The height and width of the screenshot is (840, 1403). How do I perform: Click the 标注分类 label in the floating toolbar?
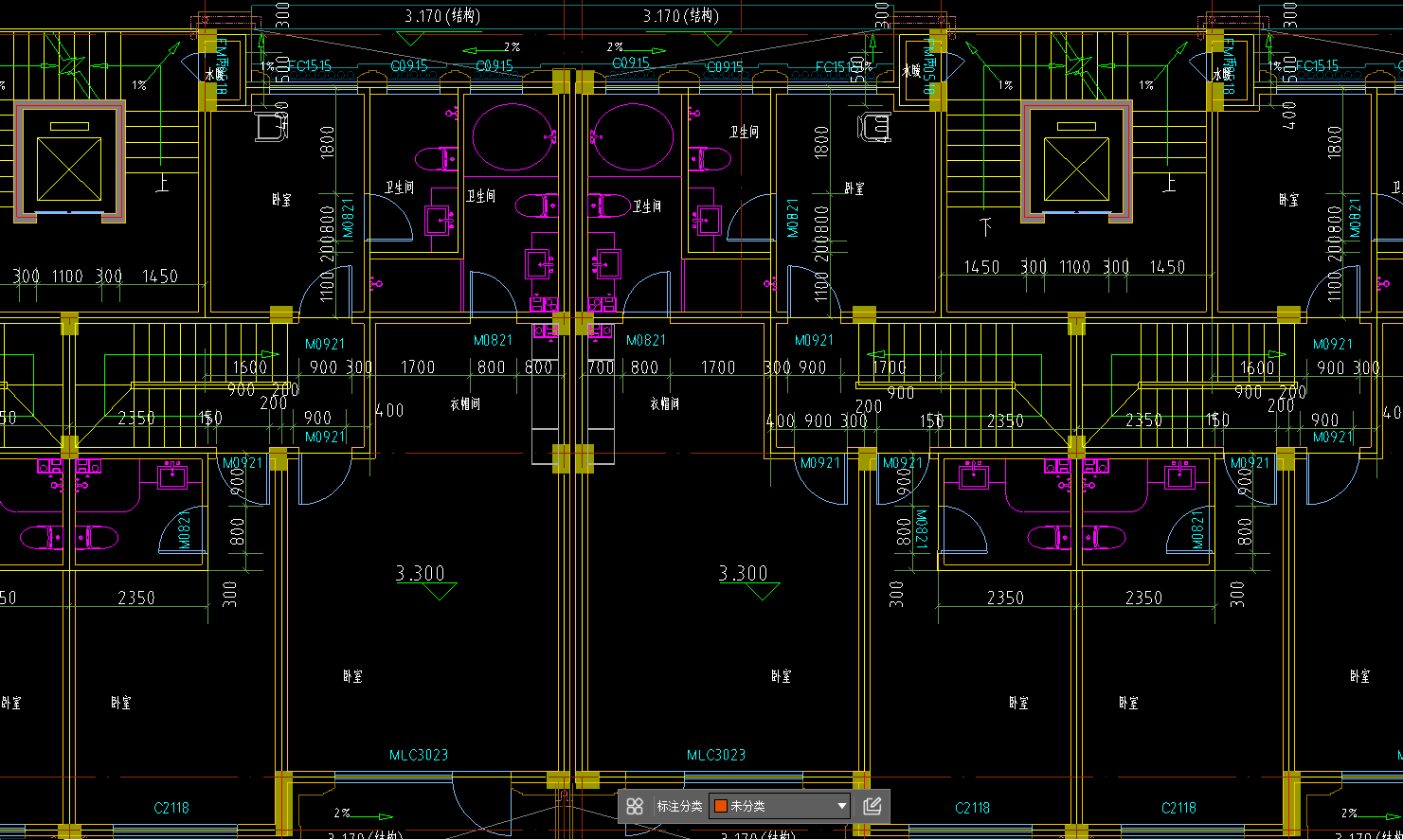(679, 806)
